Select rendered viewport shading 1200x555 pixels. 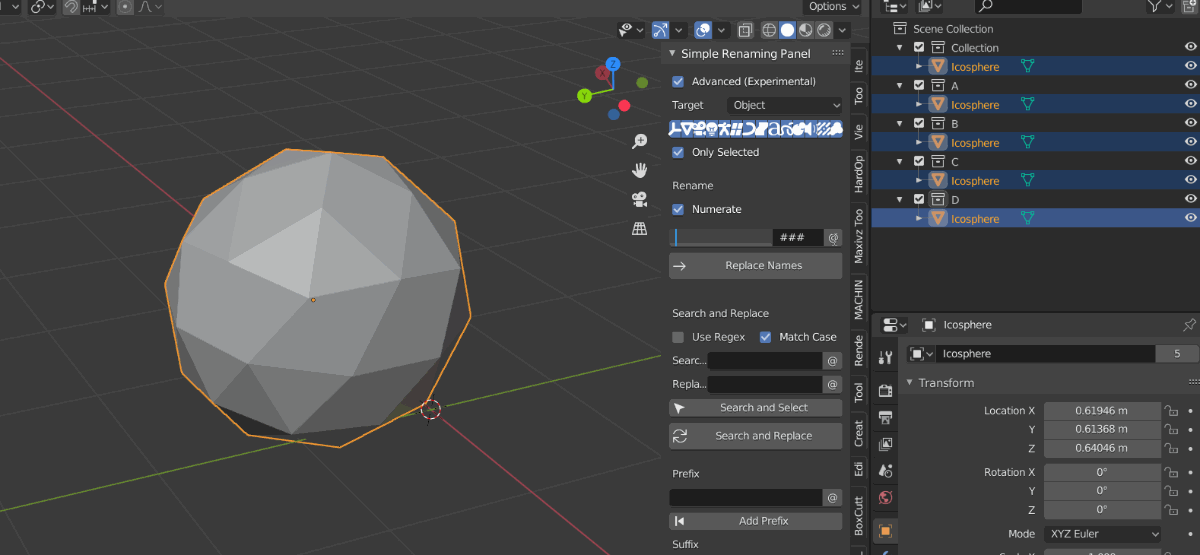(x=824, y=31)
